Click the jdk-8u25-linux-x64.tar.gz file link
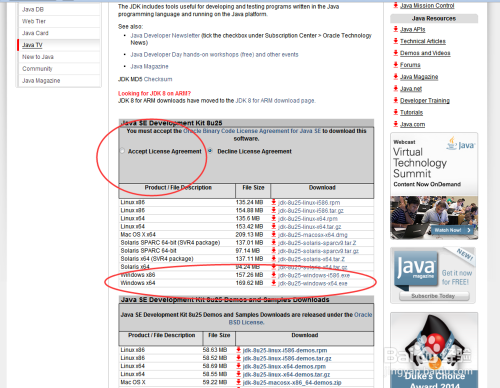 (x=310, y=227)
